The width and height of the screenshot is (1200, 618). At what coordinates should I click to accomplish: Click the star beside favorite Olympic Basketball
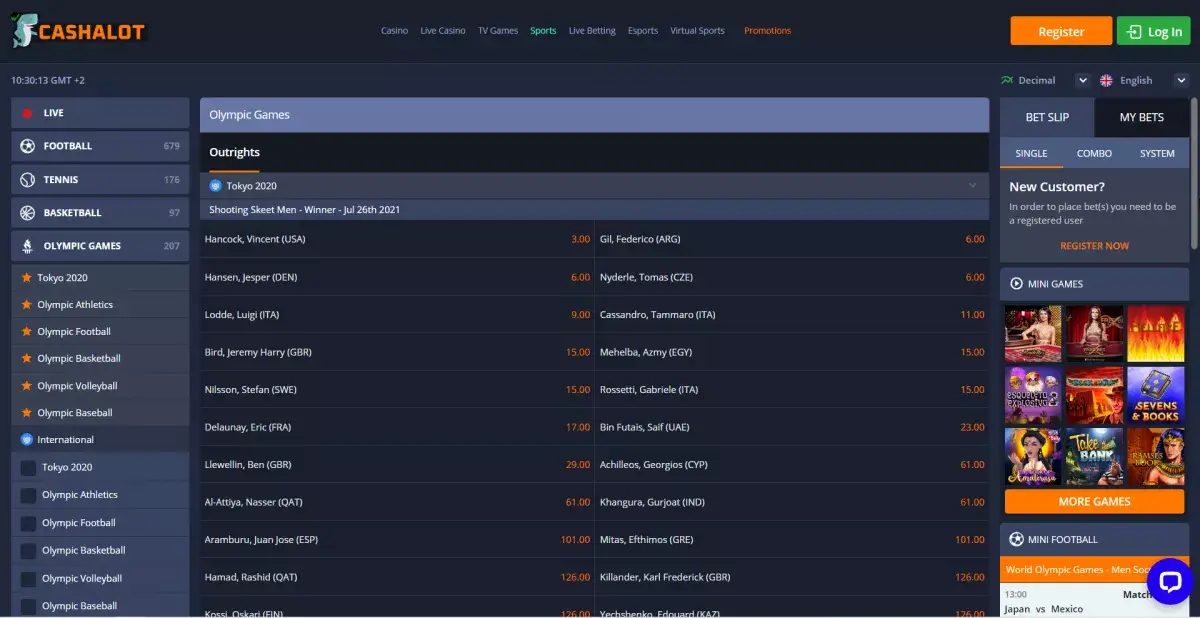coord(27,359)
